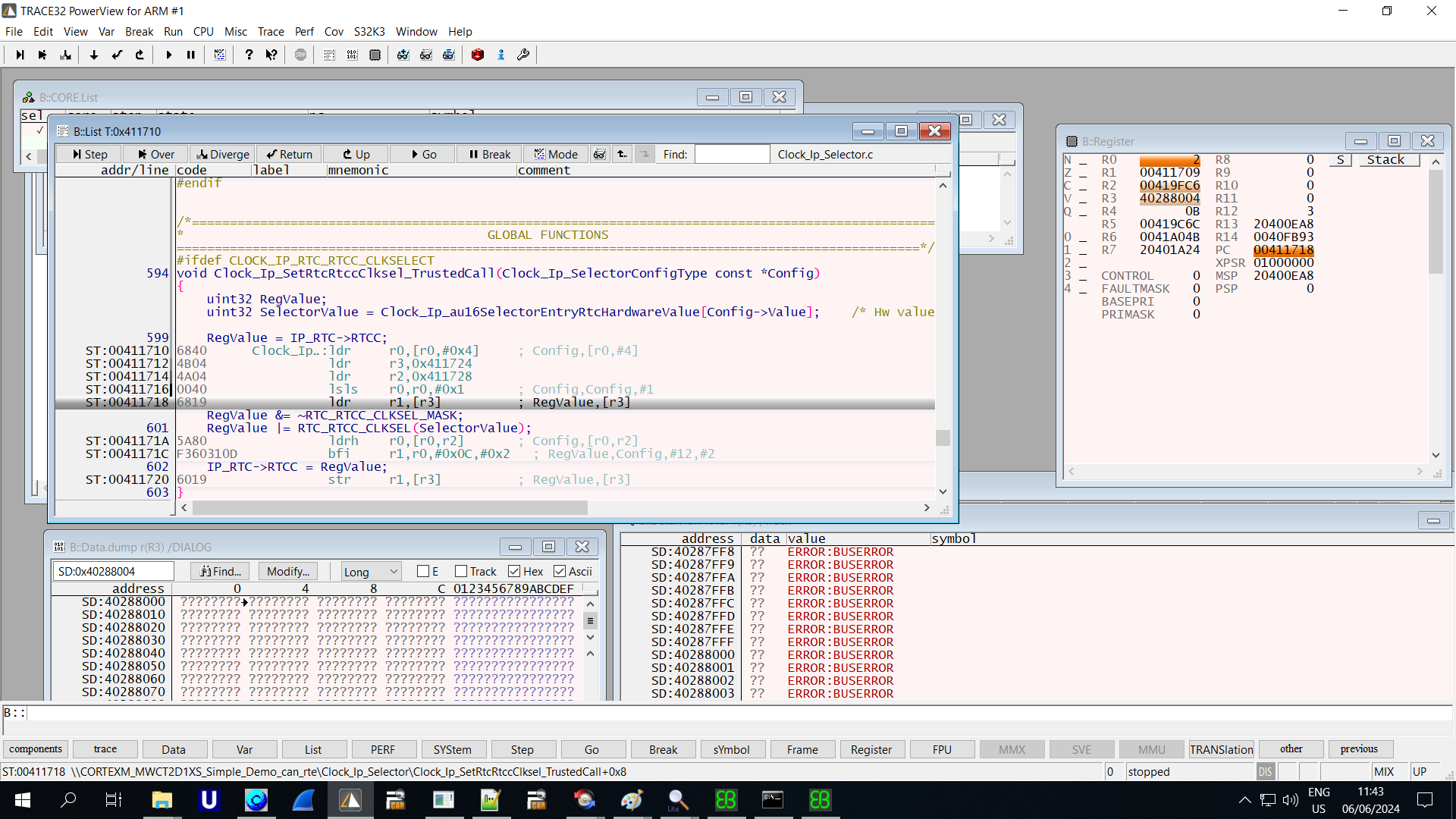Open the memory dump 0101 icon
The height and width of the screenshot is (819, 1456).
(352, 55)
